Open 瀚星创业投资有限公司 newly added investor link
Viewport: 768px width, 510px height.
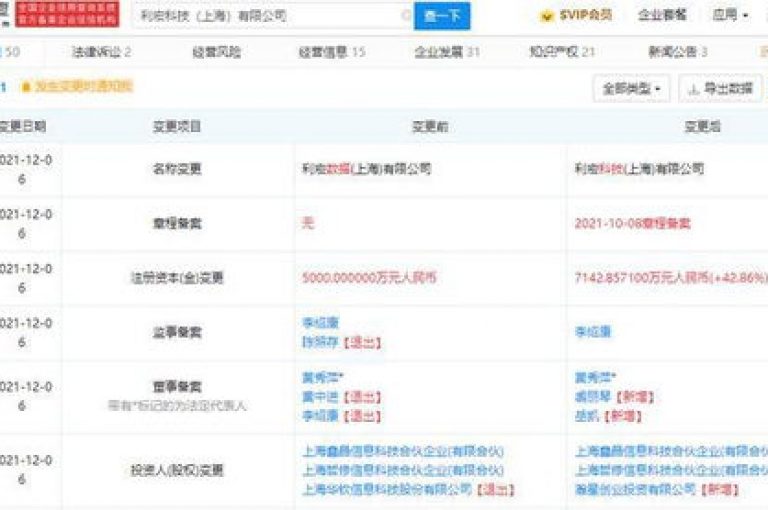[635, 489]
